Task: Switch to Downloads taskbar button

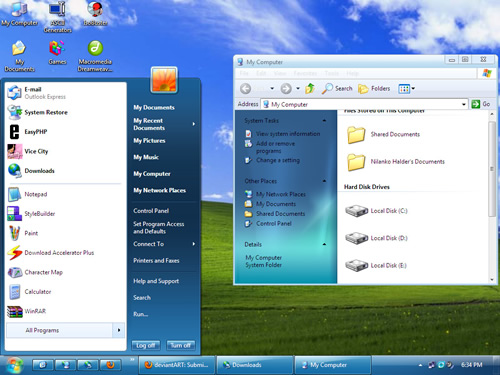Action: [x=255, y=365]
